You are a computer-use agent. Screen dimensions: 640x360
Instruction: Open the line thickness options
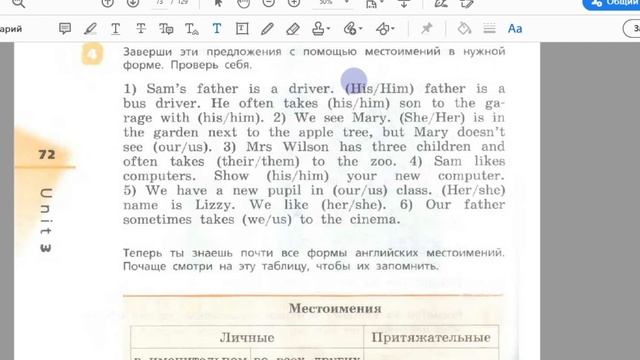pyautogui.click(x=489, y=29)
